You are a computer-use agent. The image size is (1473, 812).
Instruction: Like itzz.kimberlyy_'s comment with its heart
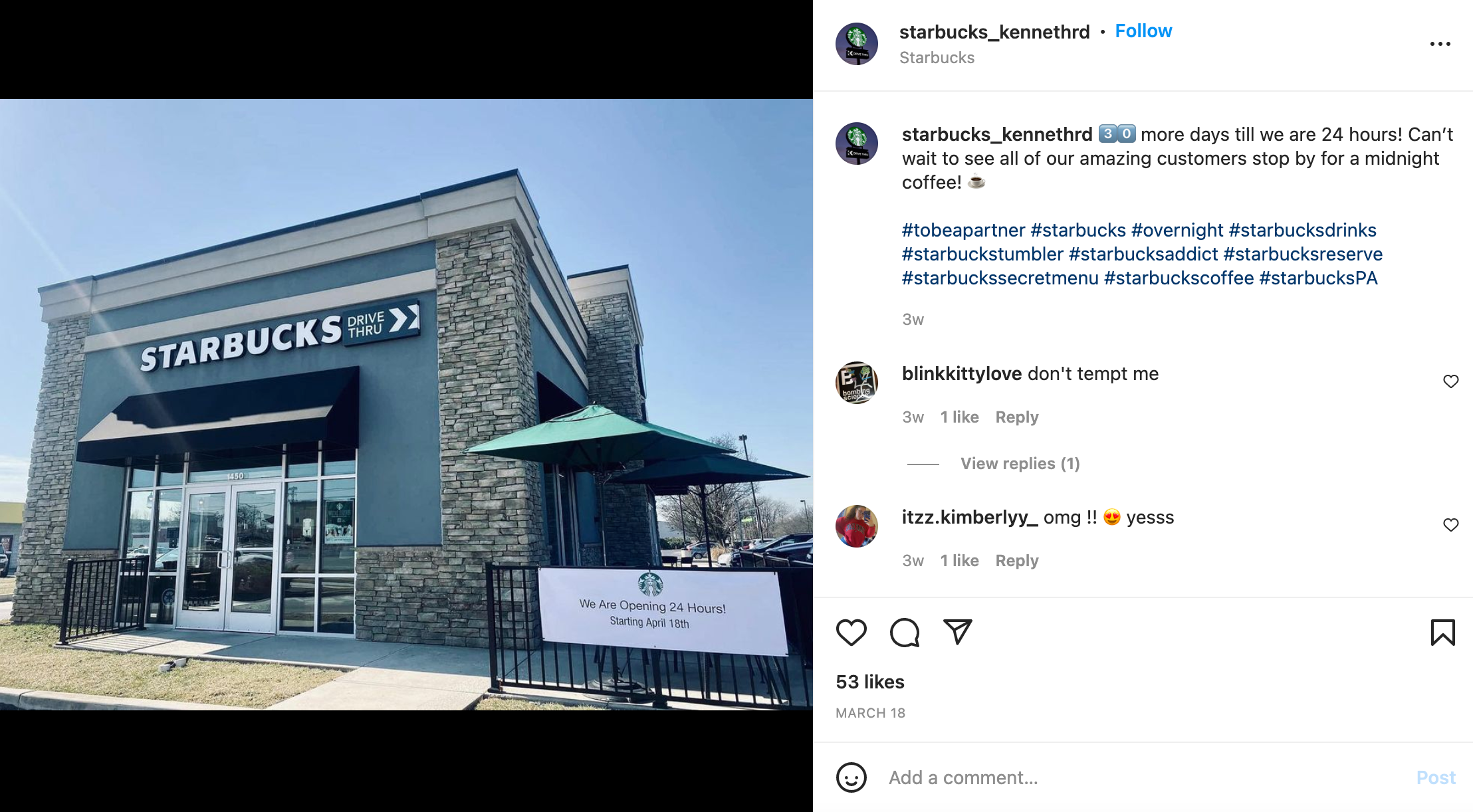[1450, 525]
